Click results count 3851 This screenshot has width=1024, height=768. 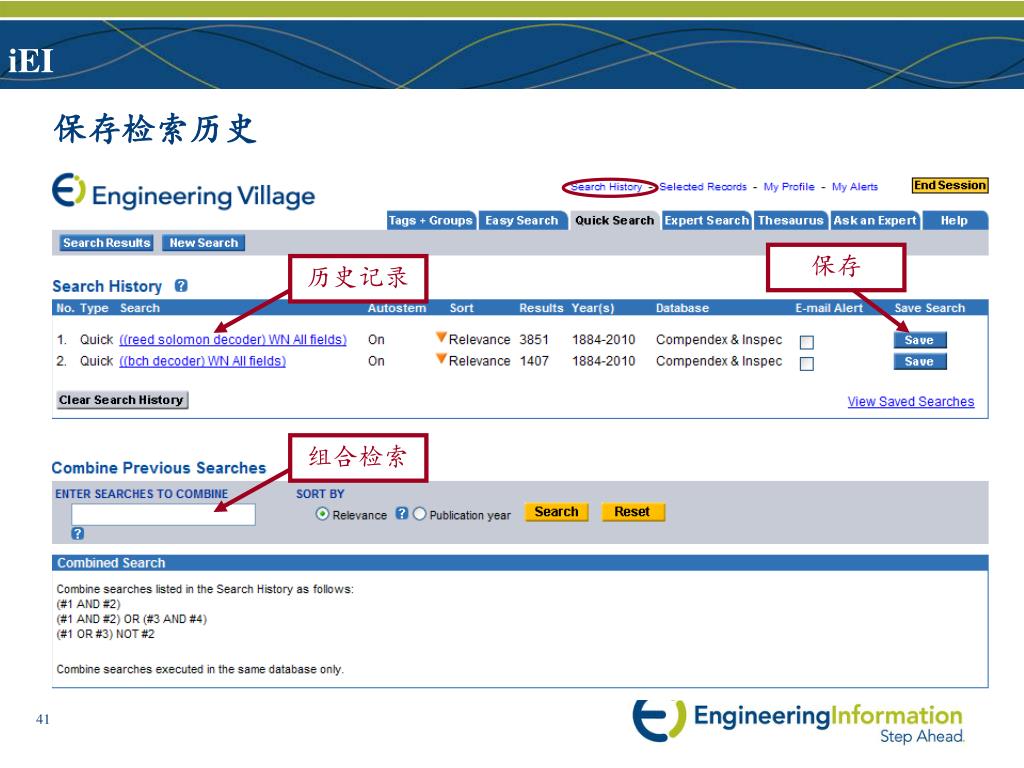[534, 340]
